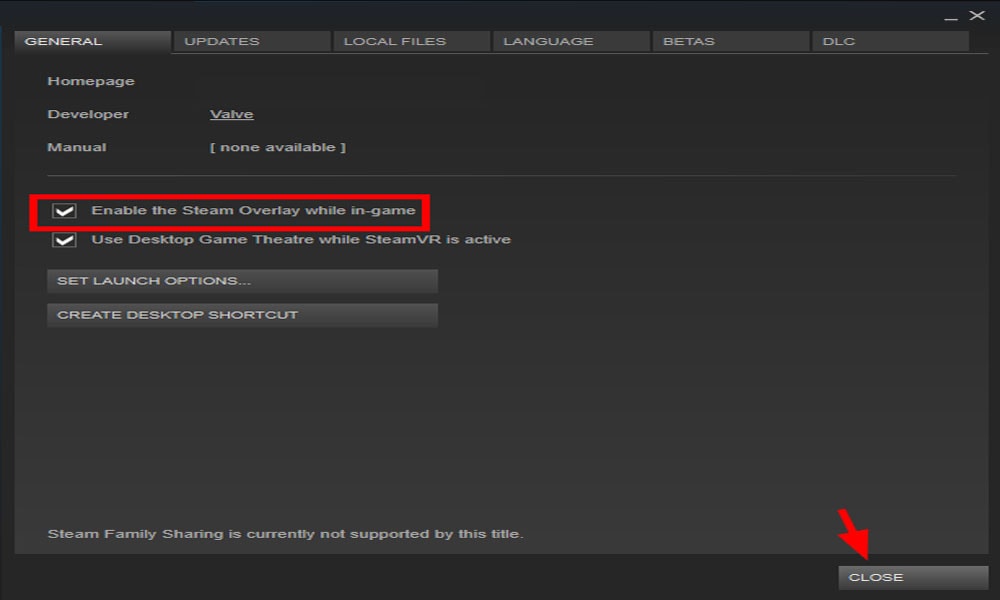Click the '[ none available ]' text
Viewport: 1000px width, 600px height.
[277, 147]
